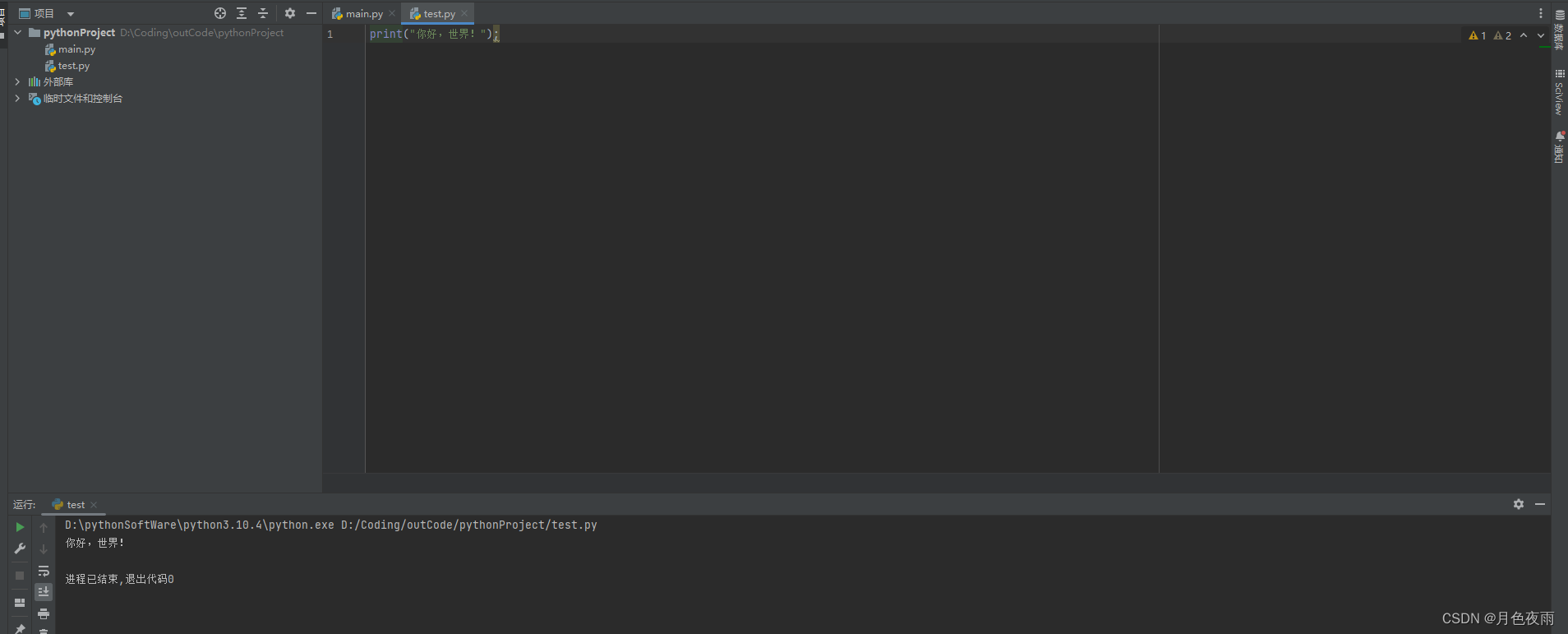Open the SciView side panel
Viewport: 1568px width, 634px height.
tap(1560, 92)
